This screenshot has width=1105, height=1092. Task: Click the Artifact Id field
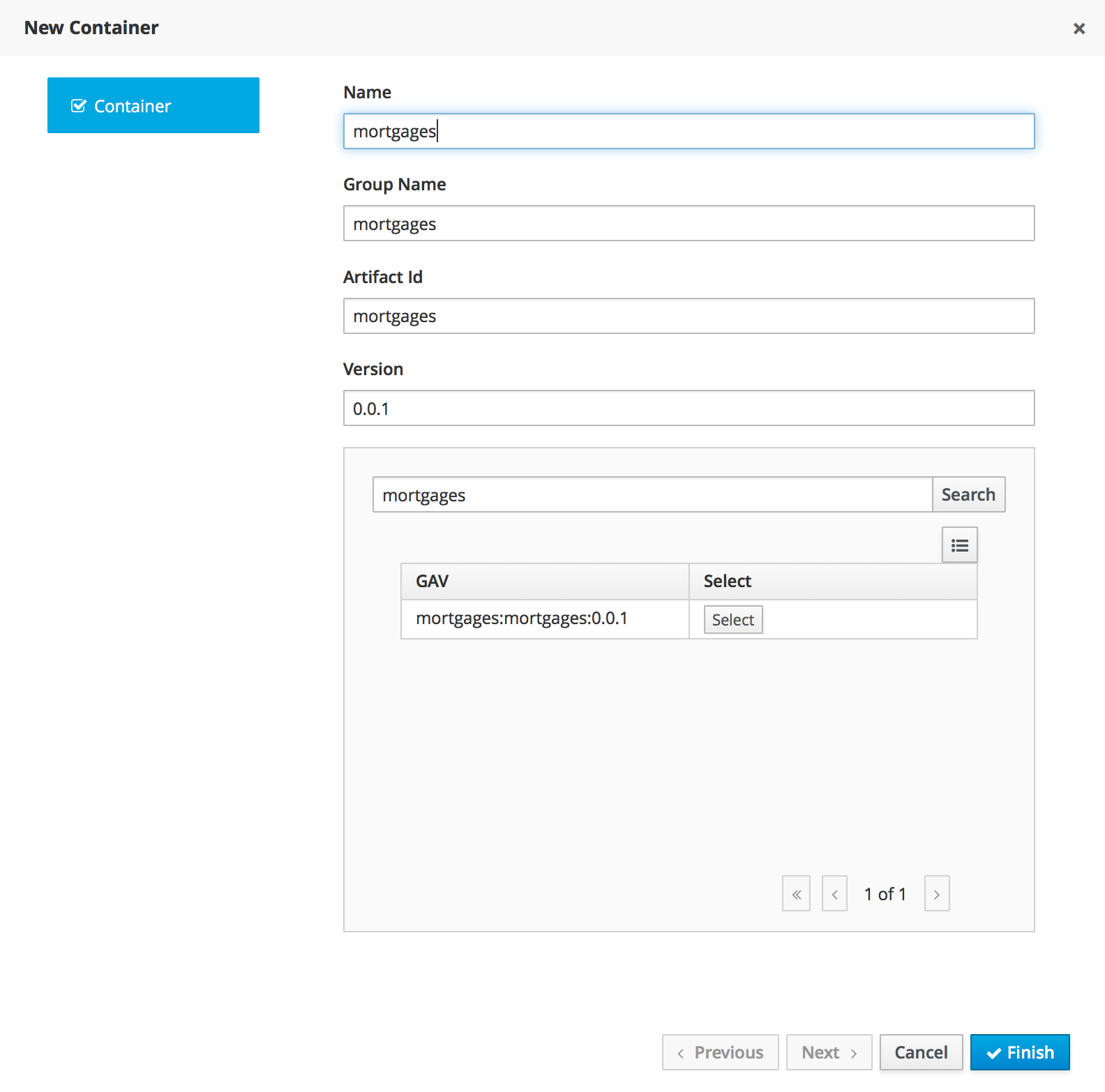coord(689,317)
